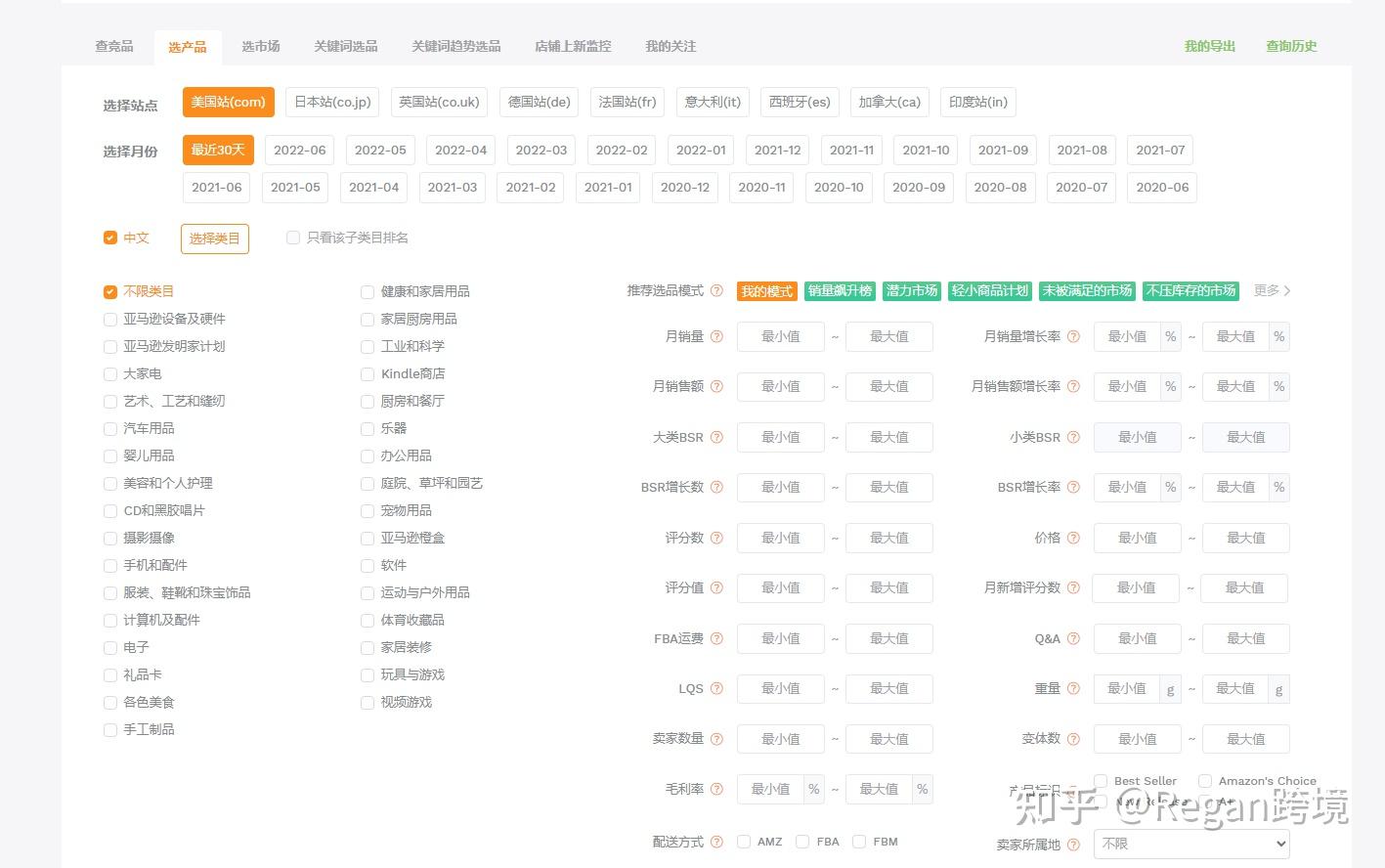Show help icon for 评分值
1385x868 pixels.
pos(716,587)
